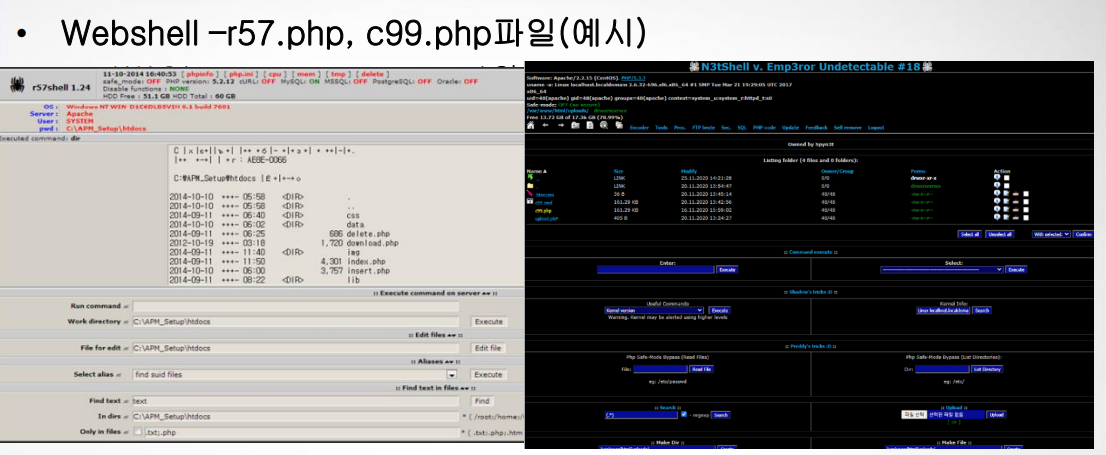This screenshot has width=1106, height=455.
Task: Open the Command execute Select dropdown
Action: click(x=942, y=269)
